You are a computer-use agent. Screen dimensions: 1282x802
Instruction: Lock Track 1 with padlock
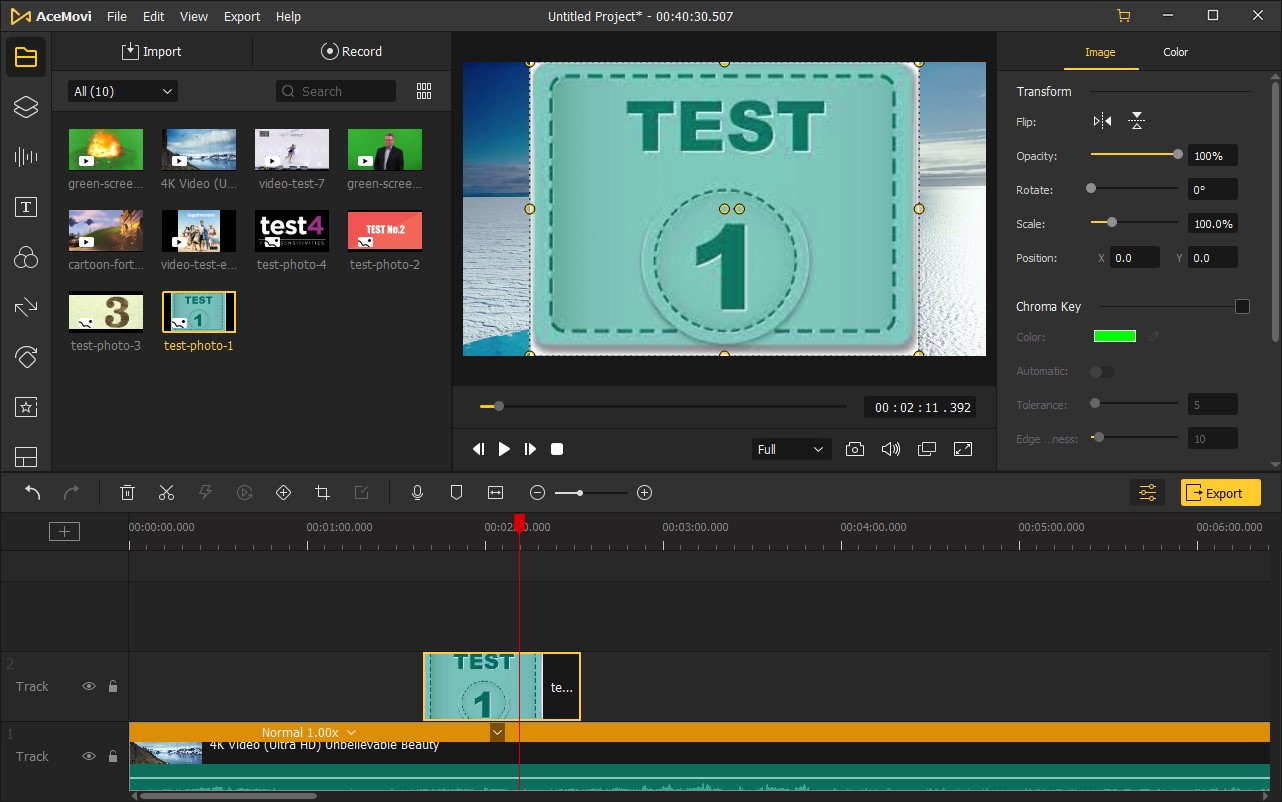click(113, 757)
